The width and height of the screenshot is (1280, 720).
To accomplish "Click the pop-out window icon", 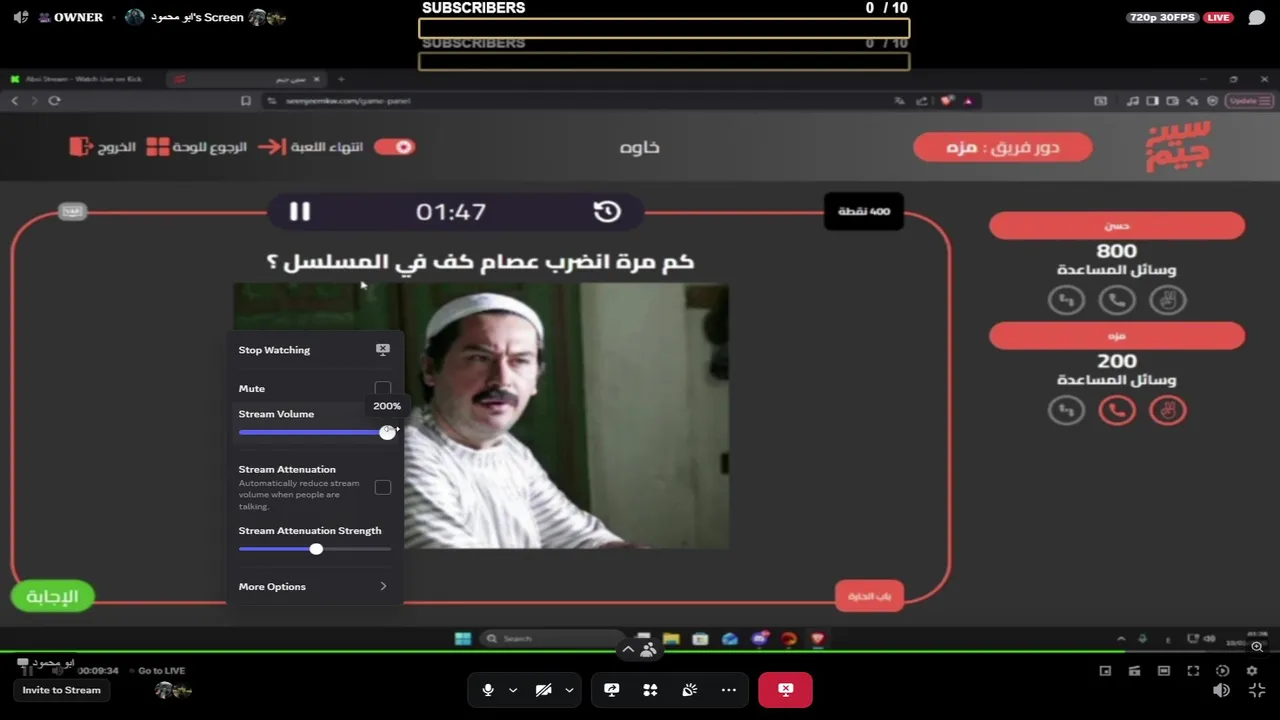I will [1105, 671].
